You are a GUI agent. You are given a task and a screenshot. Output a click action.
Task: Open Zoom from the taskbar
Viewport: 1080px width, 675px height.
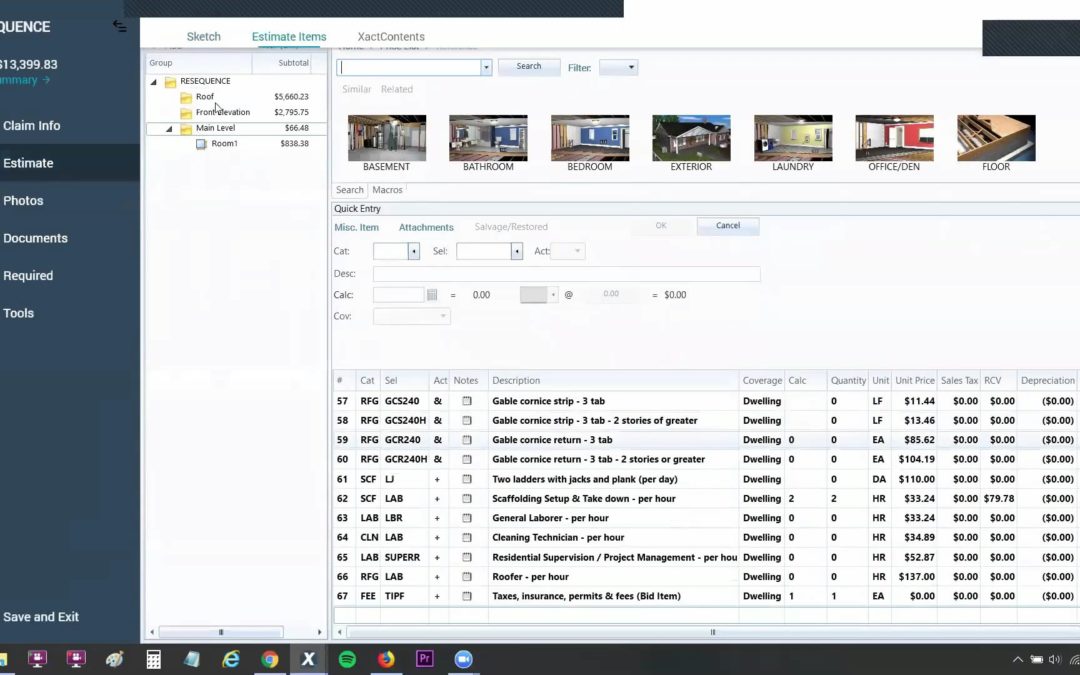pos(464,659)
